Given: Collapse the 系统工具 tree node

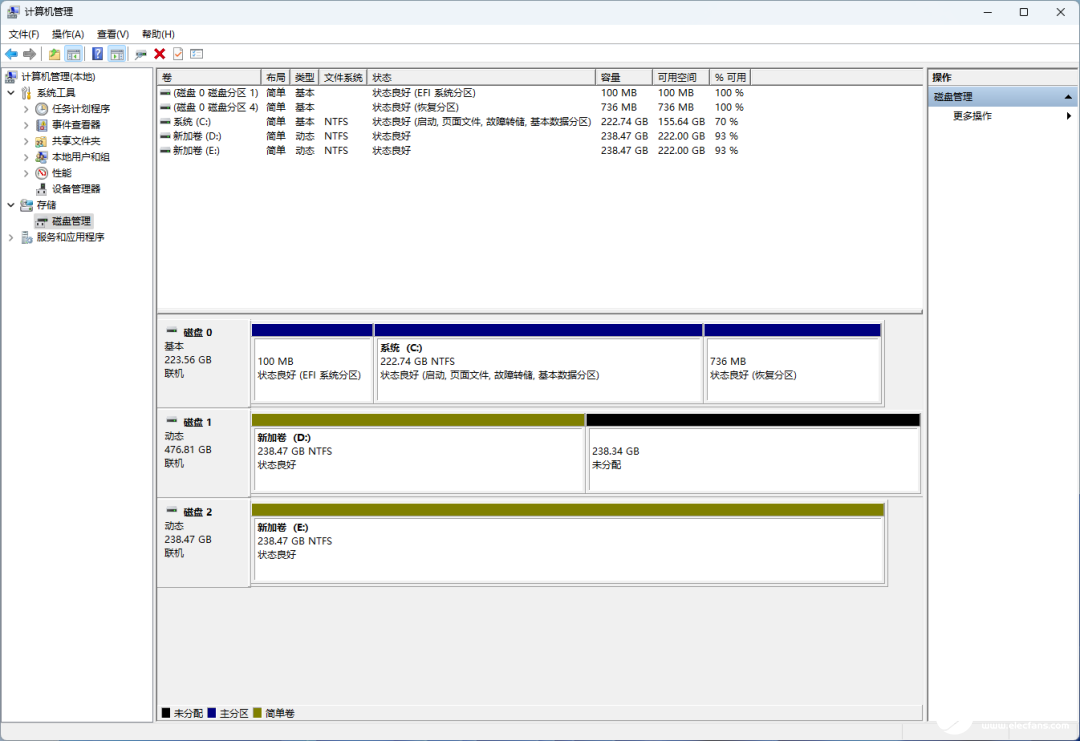Looking at the screenshot, I should tap(11, 93).
